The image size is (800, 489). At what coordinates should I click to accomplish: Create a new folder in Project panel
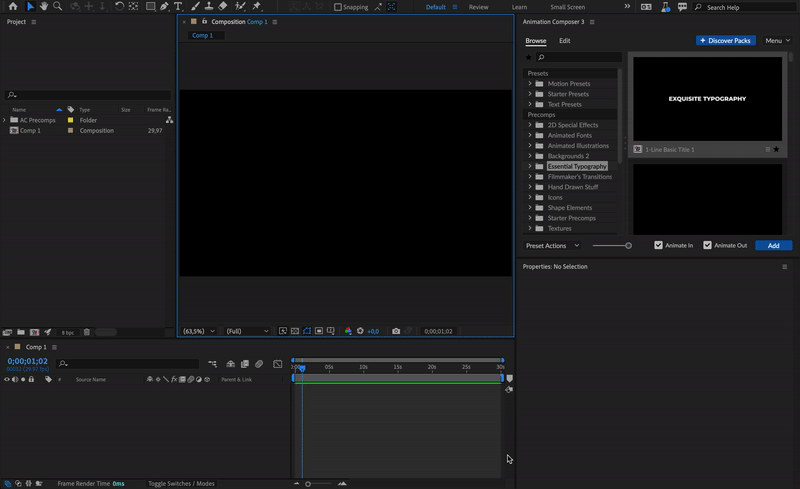click(21, 332)
